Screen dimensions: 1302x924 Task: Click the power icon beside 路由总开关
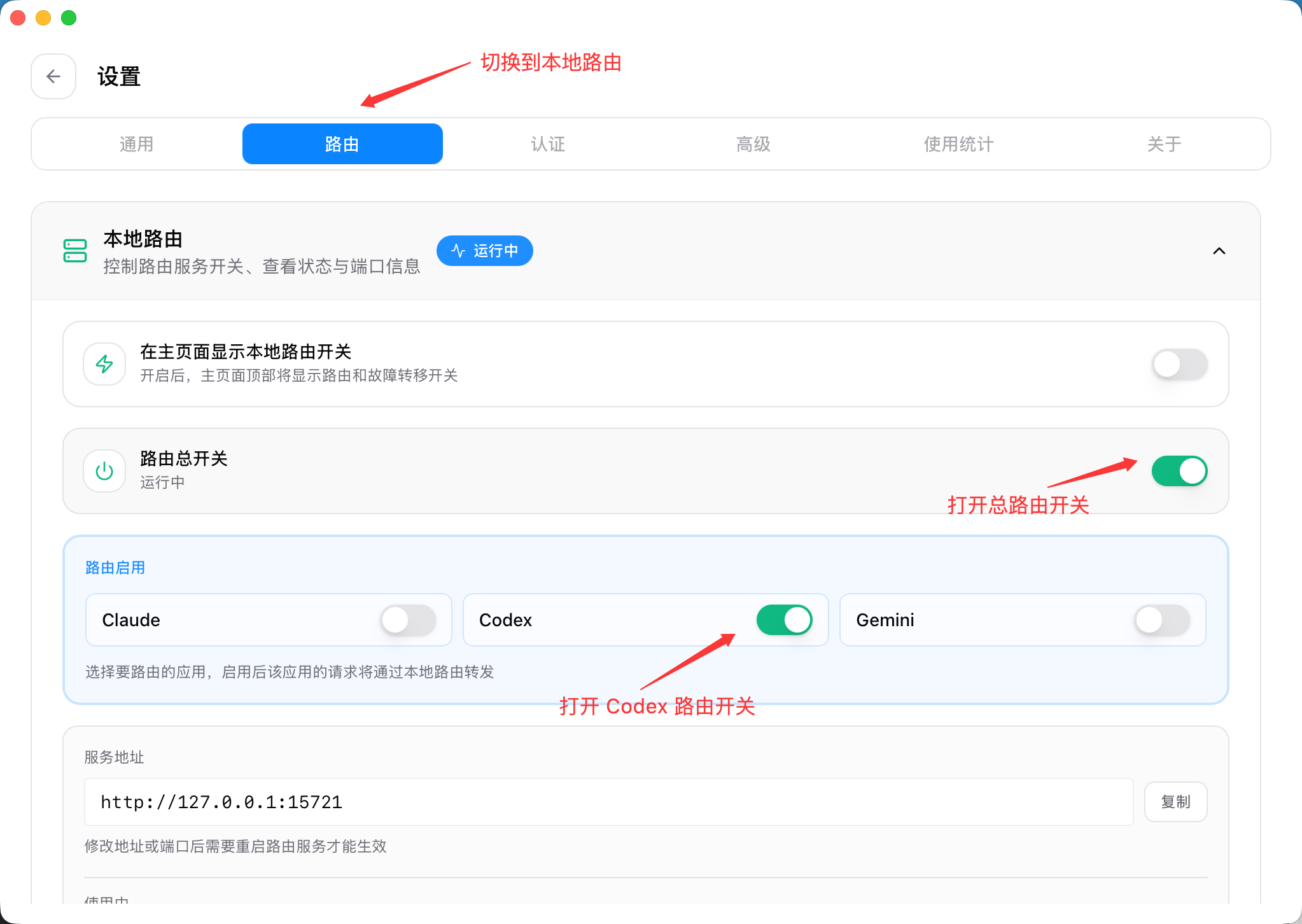coord(104,471)
